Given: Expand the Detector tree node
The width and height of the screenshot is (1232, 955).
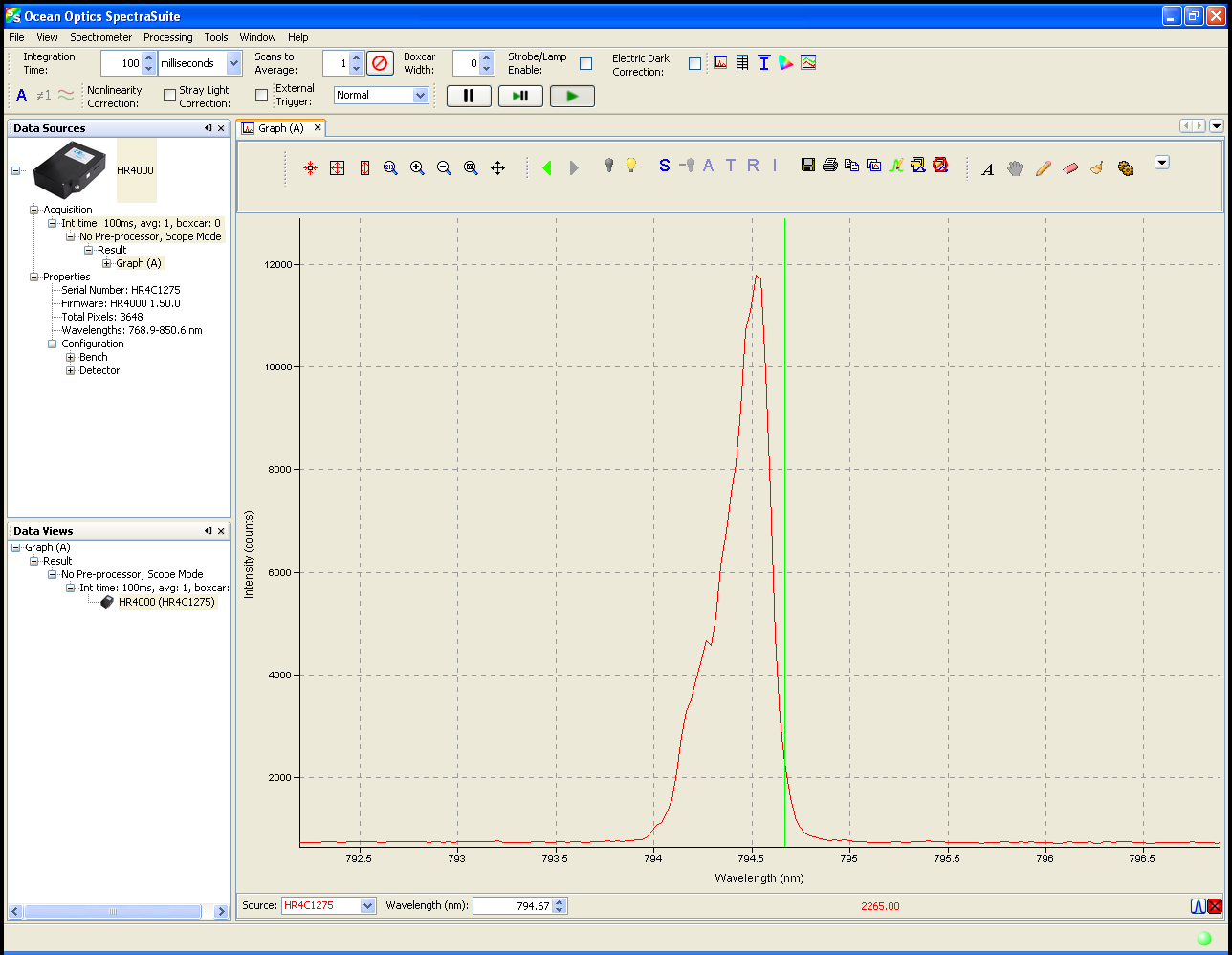Looking at the screenshot, I should point(70,370).
